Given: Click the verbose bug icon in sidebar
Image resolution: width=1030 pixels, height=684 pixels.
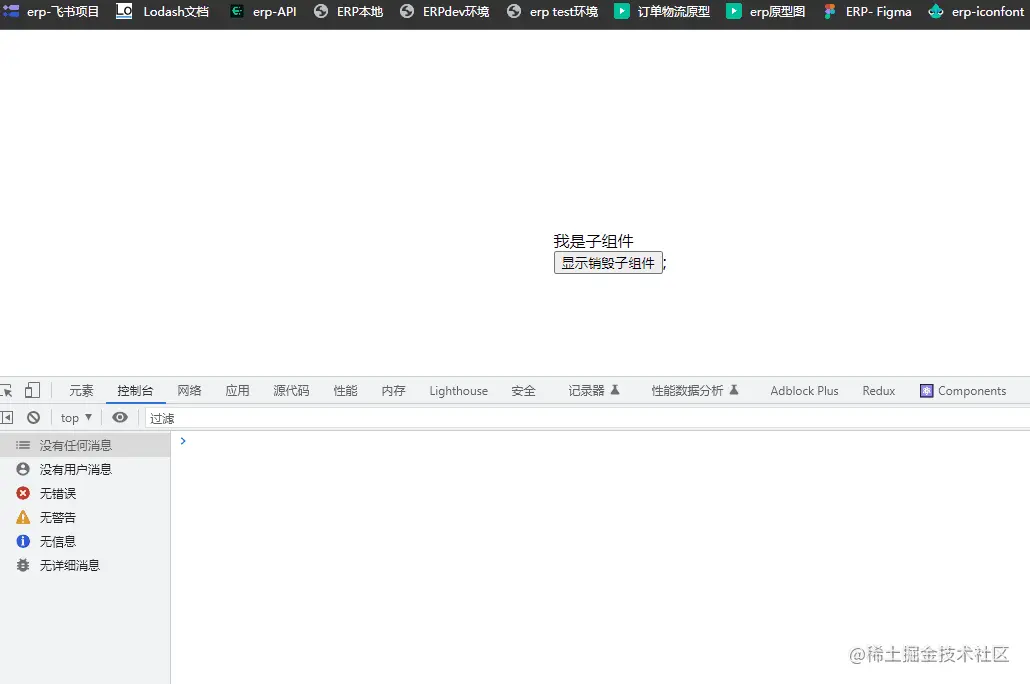Looking at the screenshot, I should (x=23, y=565).
